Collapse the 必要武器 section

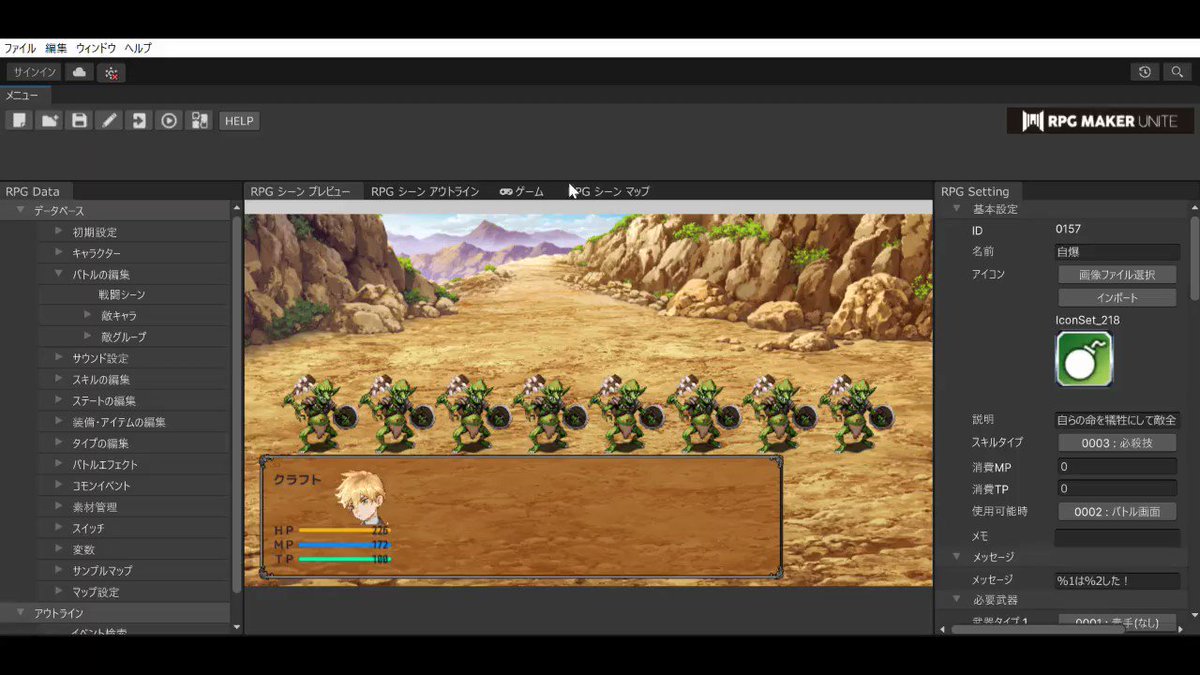click(x=958, y=600)
